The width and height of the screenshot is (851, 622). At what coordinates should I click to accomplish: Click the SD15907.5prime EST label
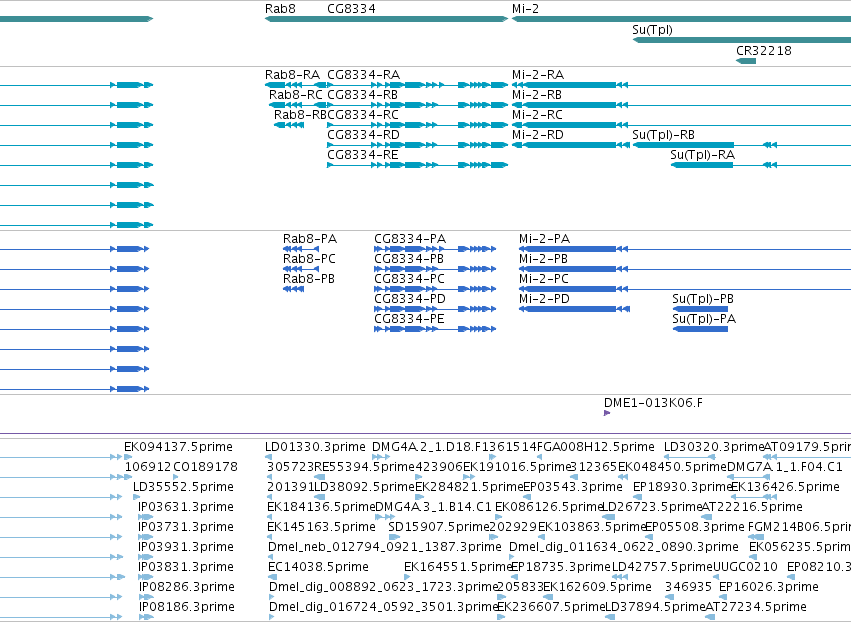439,527
